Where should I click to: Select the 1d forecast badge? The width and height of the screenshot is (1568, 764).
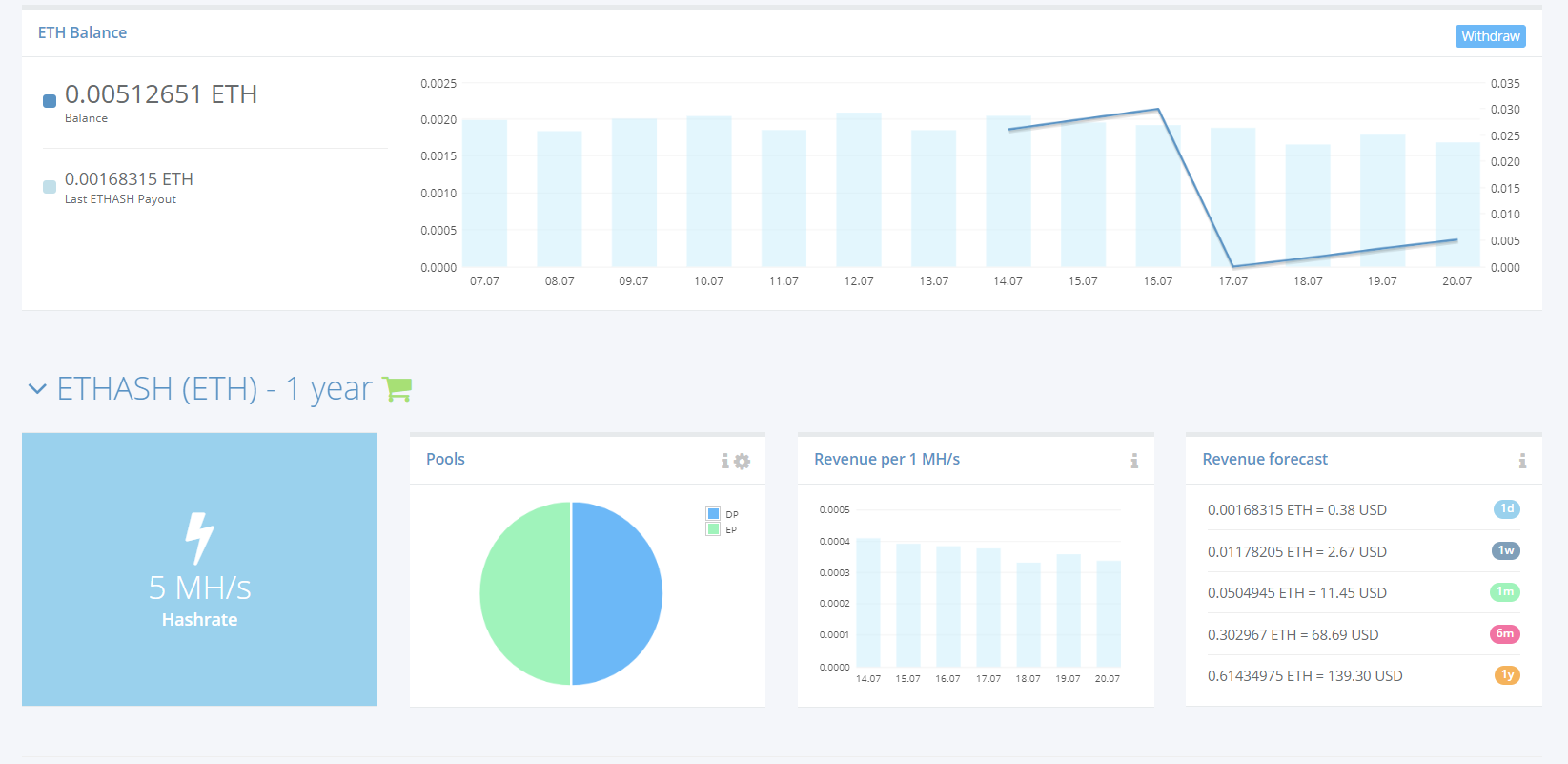pyautogui.click(x=1506, y=509)
